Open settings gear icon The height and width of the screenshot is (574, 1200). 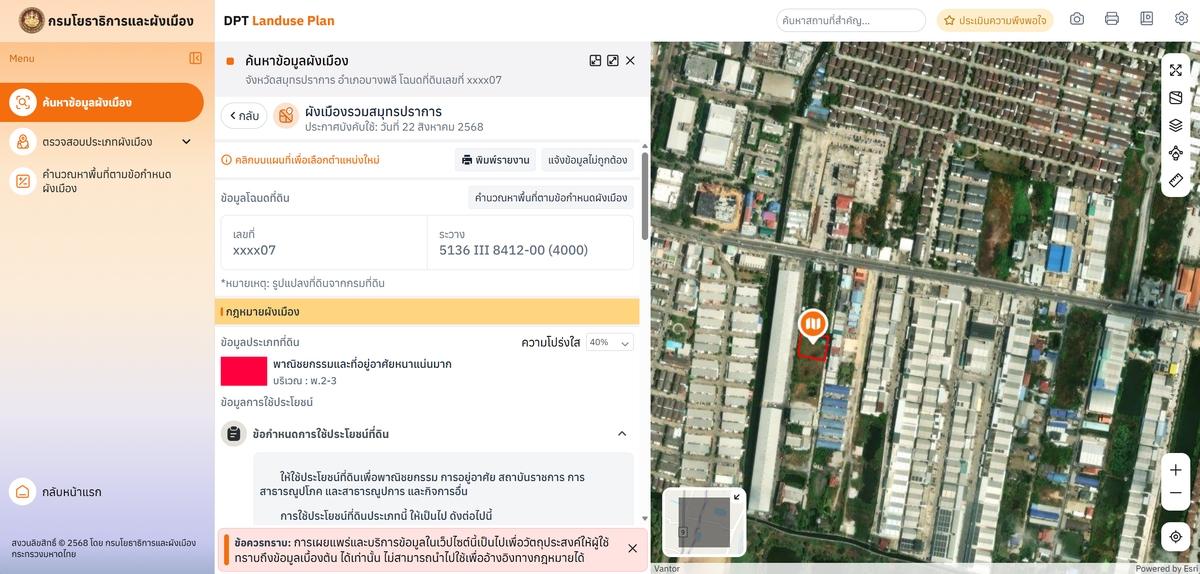(x=1181, y=19)
